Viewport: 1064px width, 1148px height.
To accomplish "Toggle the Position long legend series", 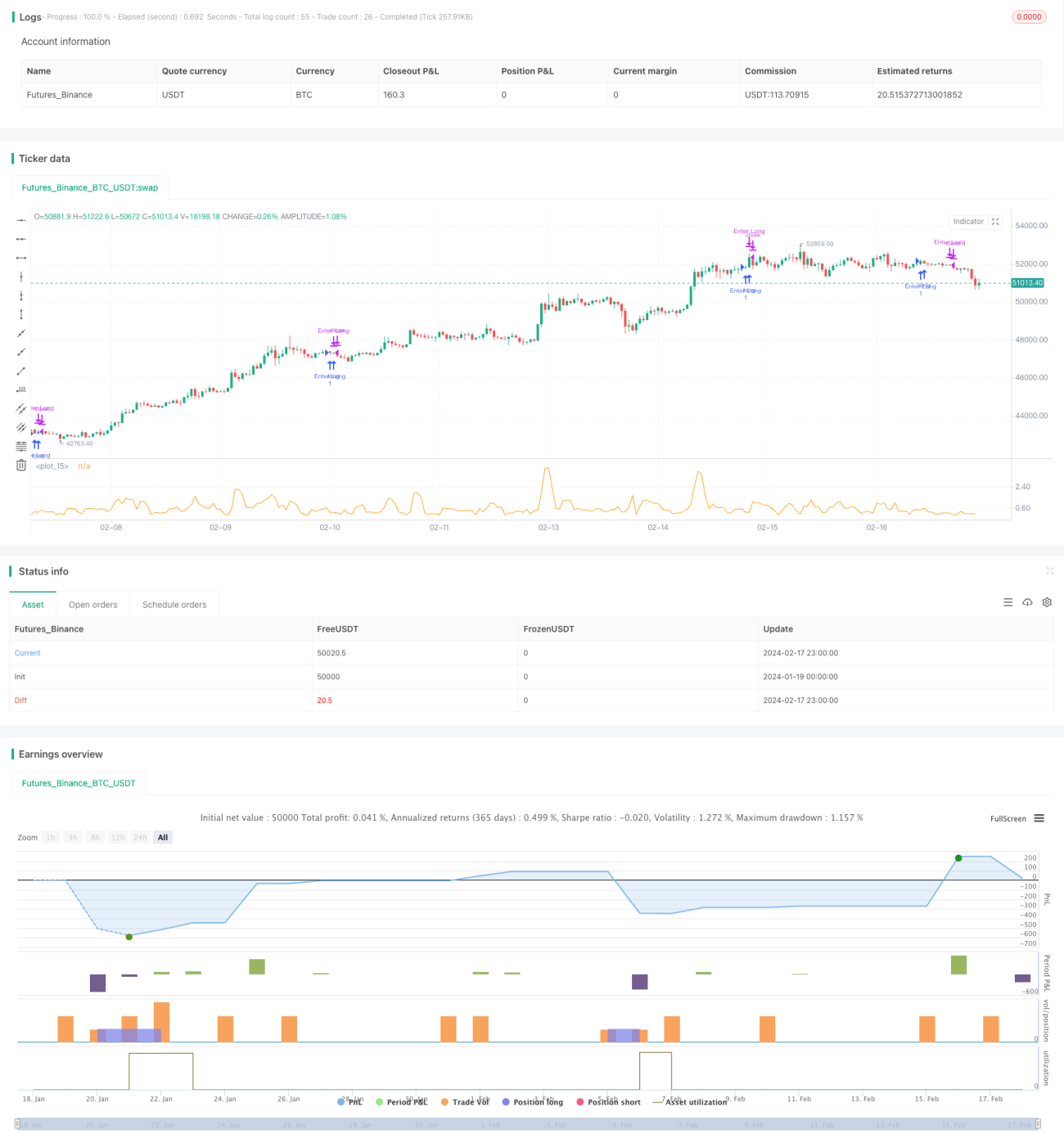I will click(x=533, y=1102).
